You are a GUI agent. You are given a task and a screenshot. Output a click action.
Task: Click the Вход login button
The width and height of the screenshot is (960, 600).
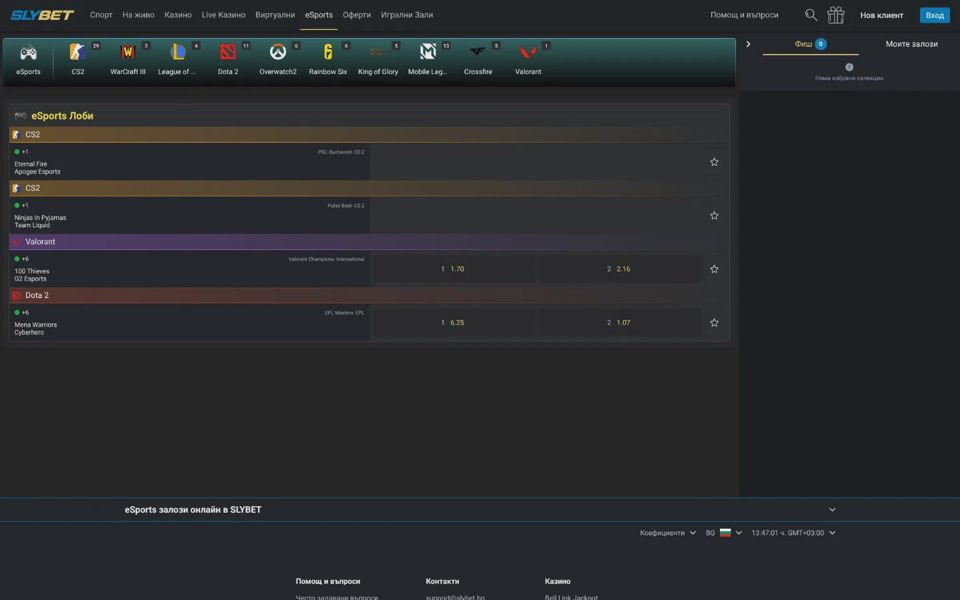[x=935, y=15]
